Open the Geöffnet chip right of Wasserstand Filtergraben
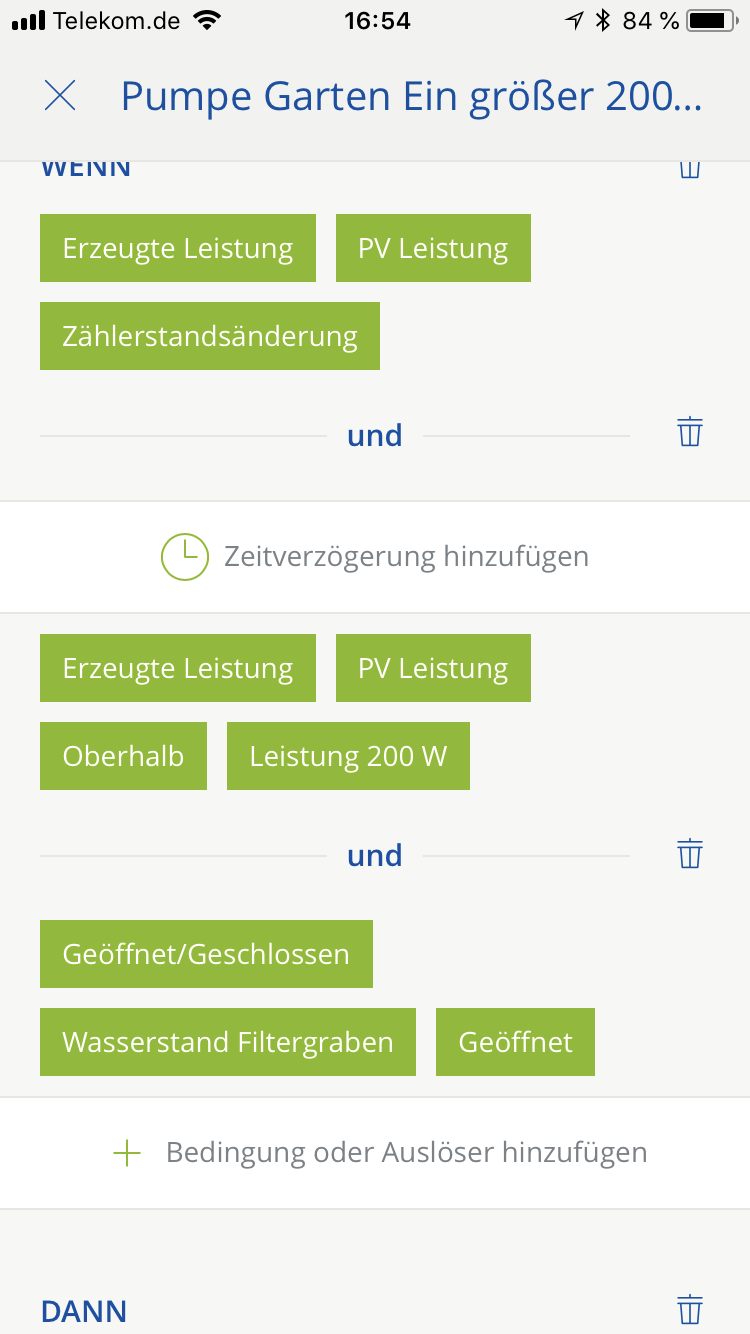 click(x=515, y=1042)
